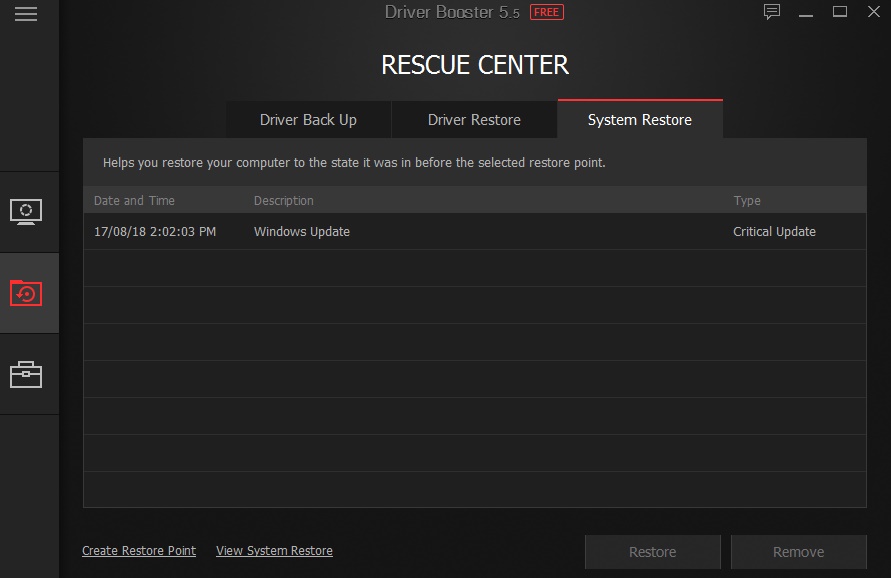Screen dimensions: 891x578
Task: Click the Remove button
Action: click(x=798, y=552)
